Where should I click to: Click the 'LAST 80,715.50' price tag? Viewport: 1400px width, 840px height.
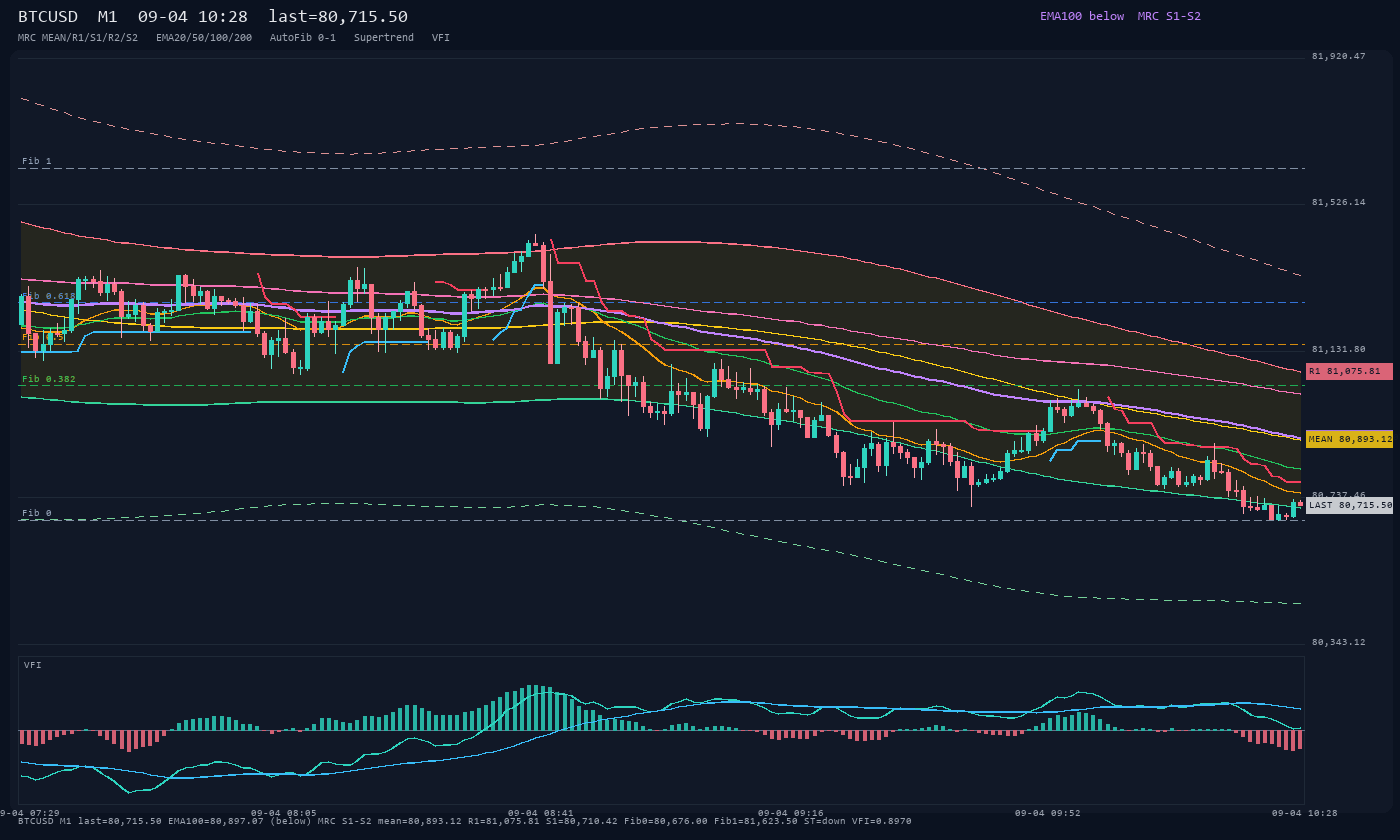click(x=1349, y=505)
